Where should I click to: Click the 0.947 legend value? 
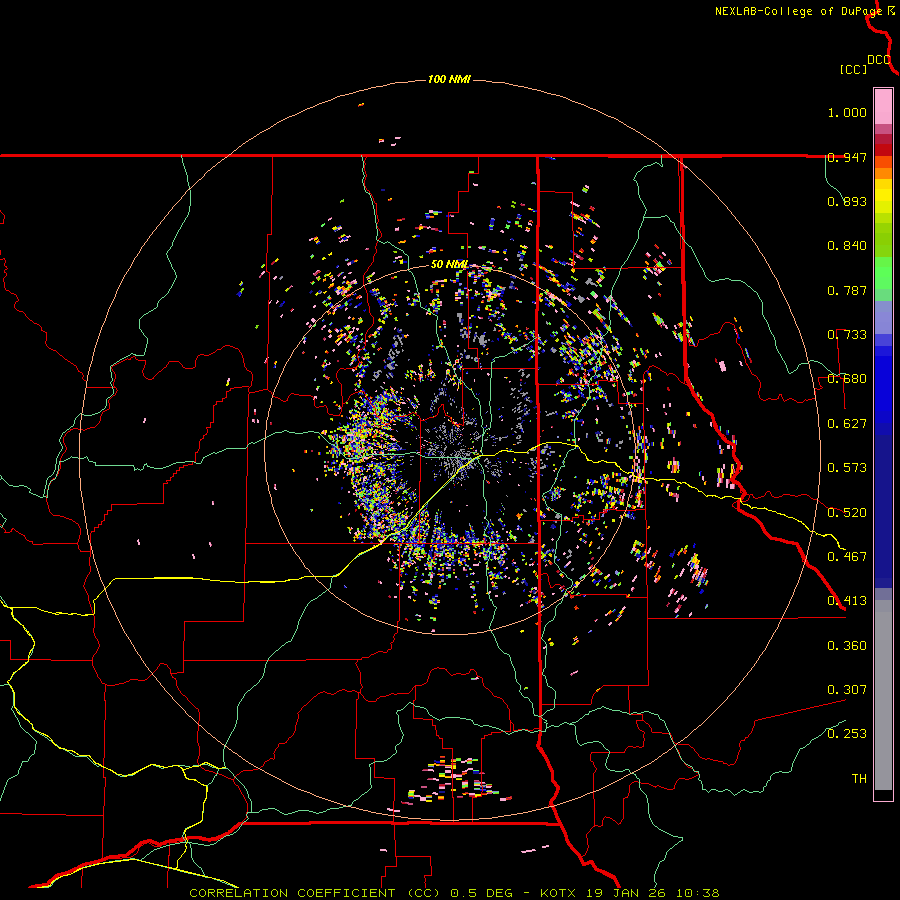click(847, 157)
